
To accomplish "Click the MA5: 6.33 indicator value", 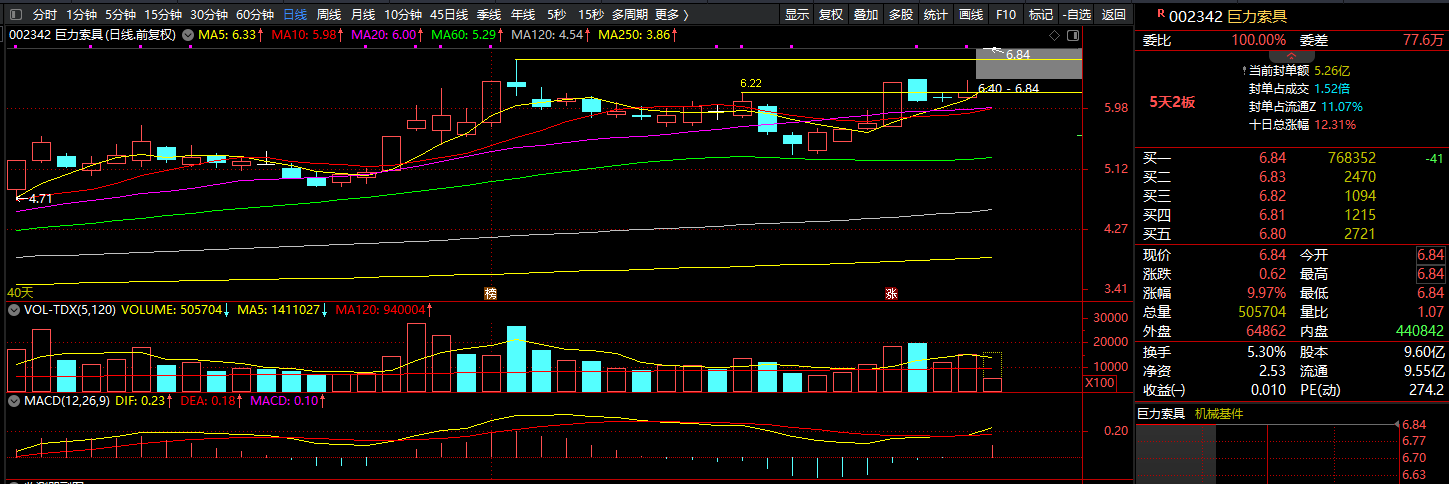I will click(x=231, y=35).
